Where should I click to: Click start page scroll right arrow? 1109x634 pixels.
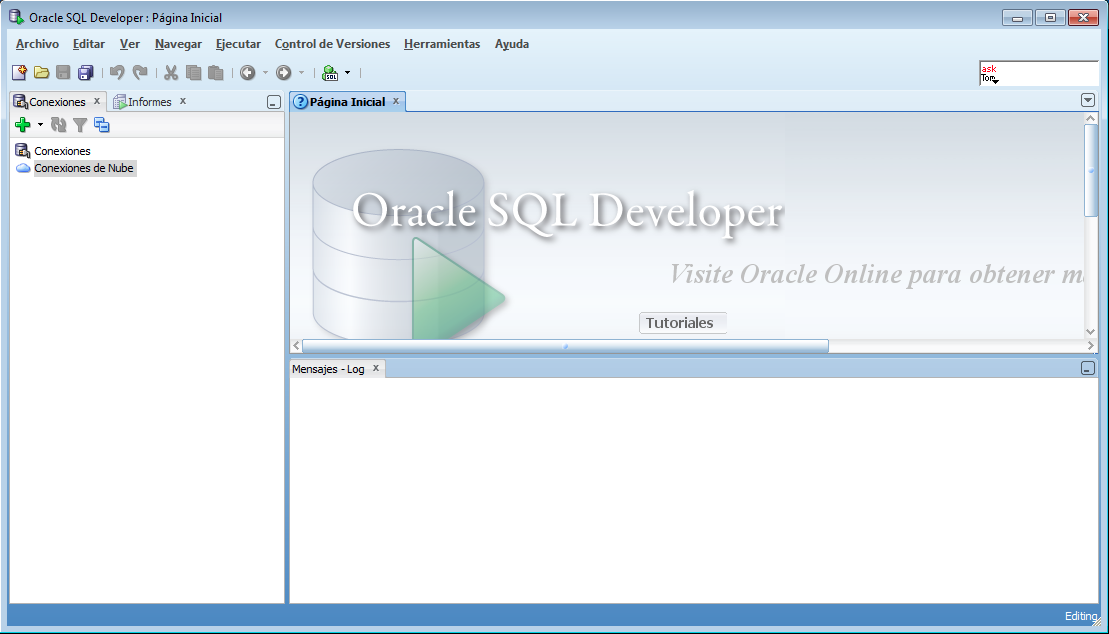[1091, 346]
